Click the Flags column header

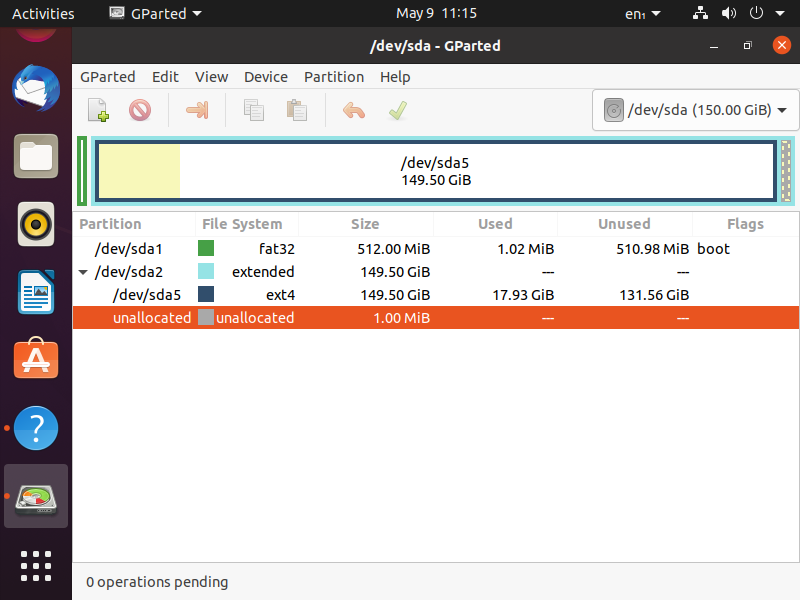point(745,224)
